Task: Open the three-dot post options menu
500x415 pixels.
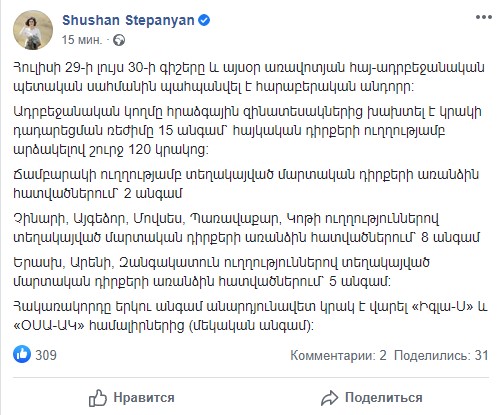Action: [x=484, y=17]
